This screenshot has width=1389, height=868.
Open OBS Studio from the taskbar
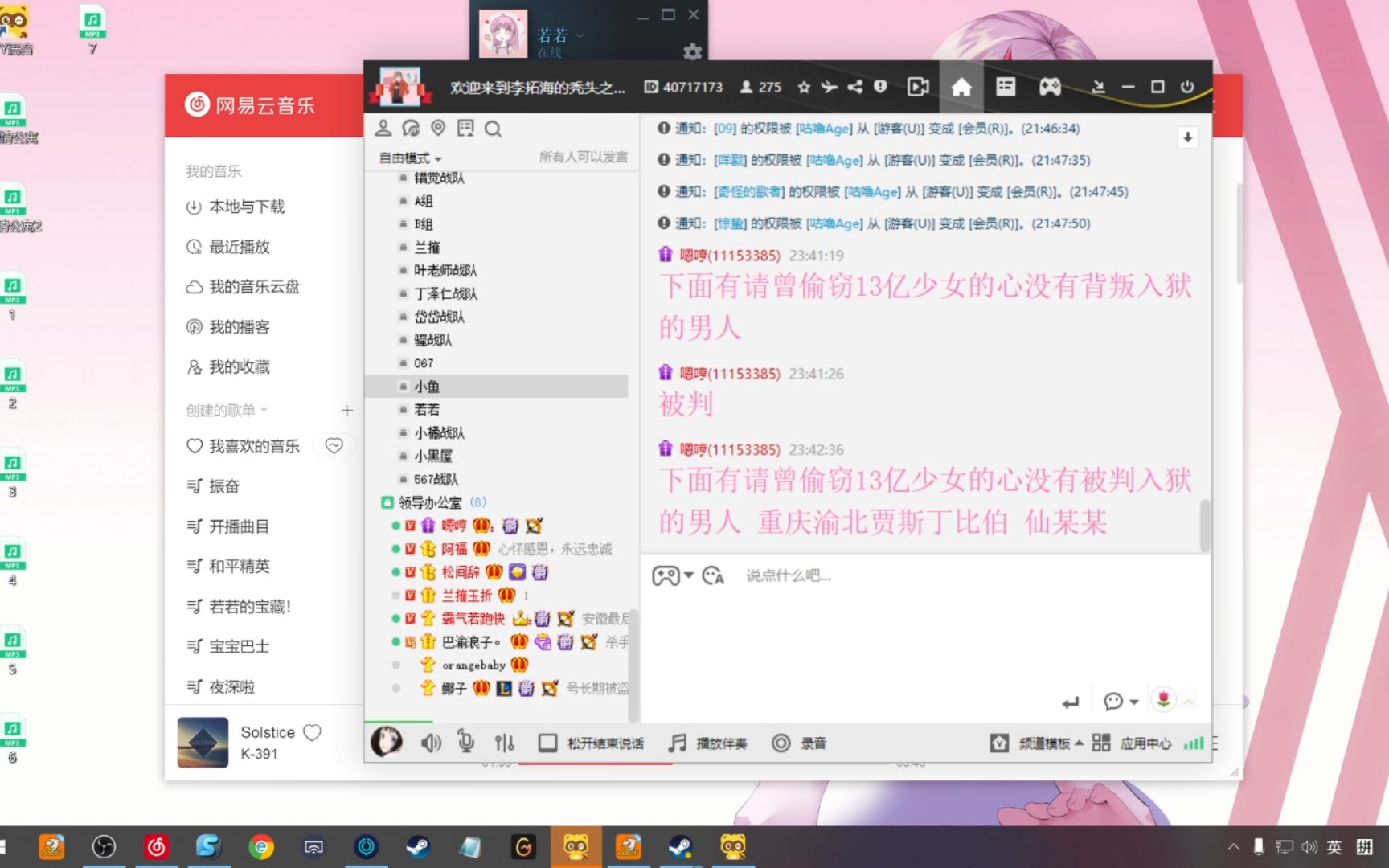pyautogui.click(x=104, y=846)
